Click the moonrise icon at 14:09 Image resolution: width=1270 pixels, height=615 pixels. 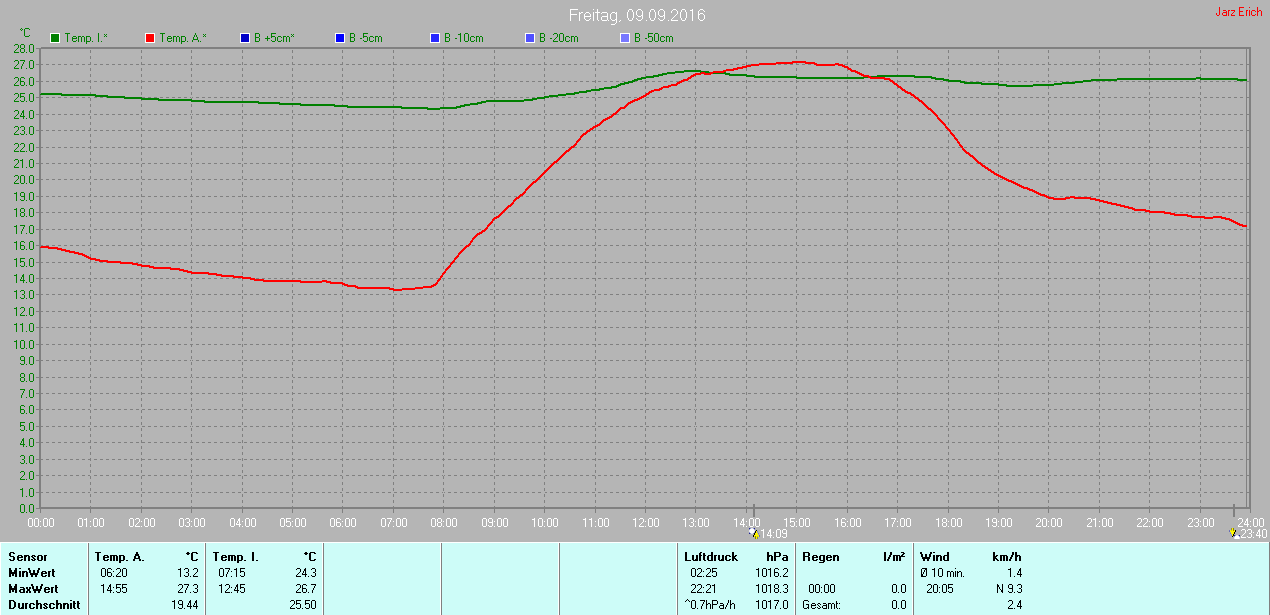754,533
